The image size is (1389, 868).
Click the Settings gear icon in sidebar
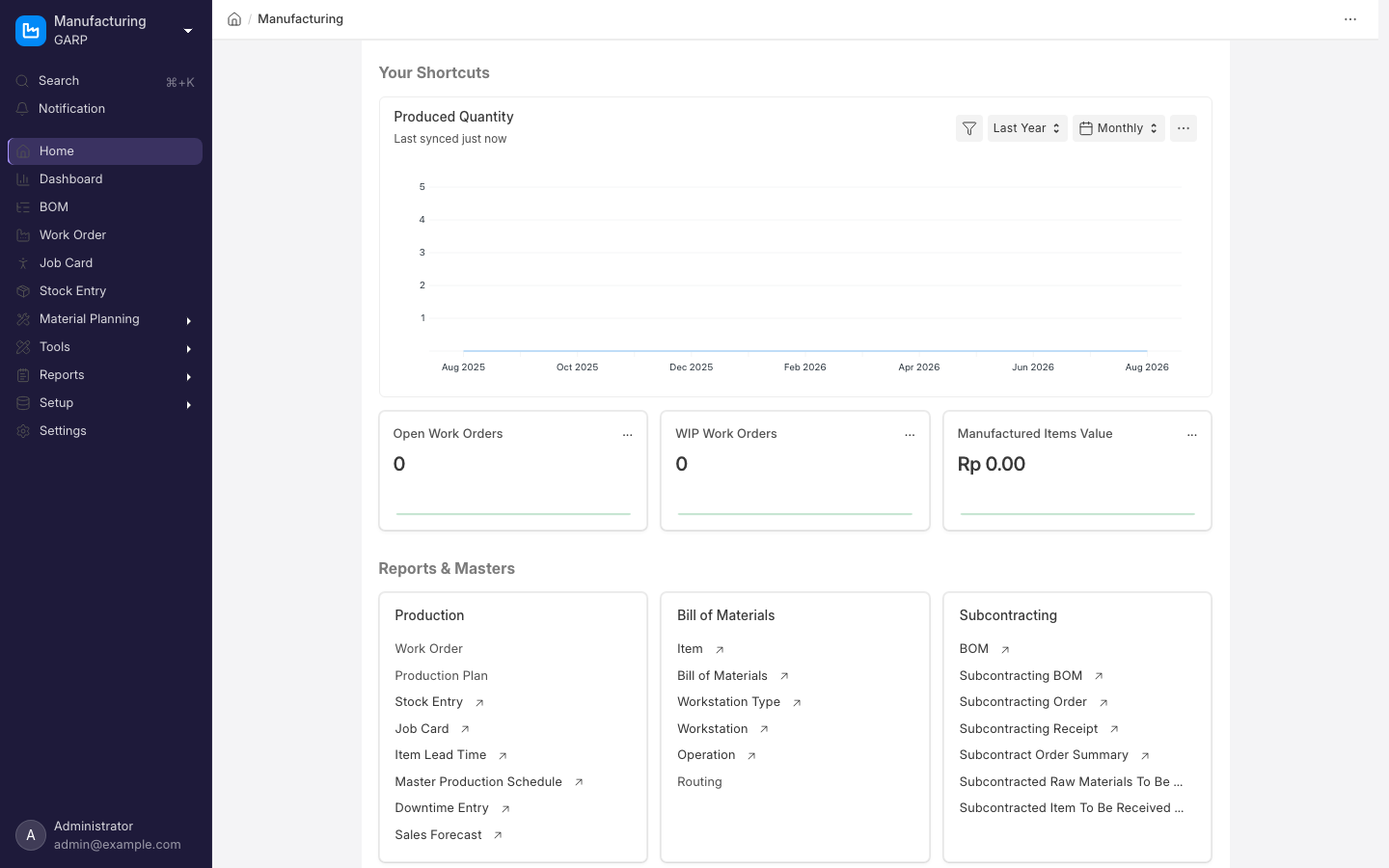[x=23, y=431]
